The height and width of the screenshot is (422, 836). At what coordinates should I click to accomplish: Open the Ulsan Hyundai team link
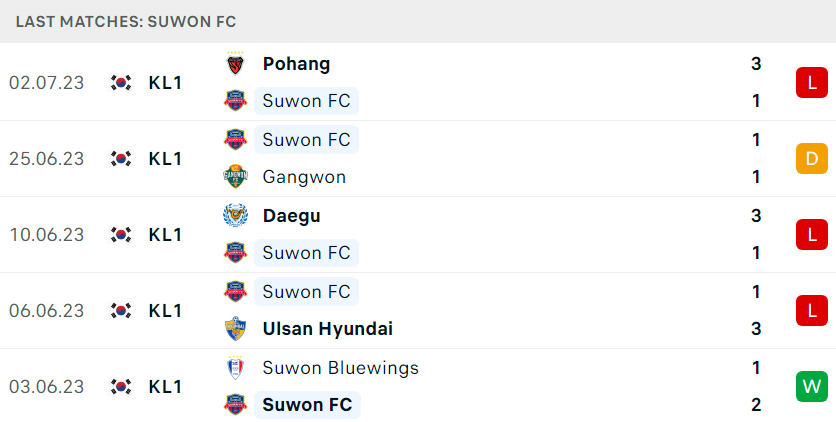tap(327, 329)
